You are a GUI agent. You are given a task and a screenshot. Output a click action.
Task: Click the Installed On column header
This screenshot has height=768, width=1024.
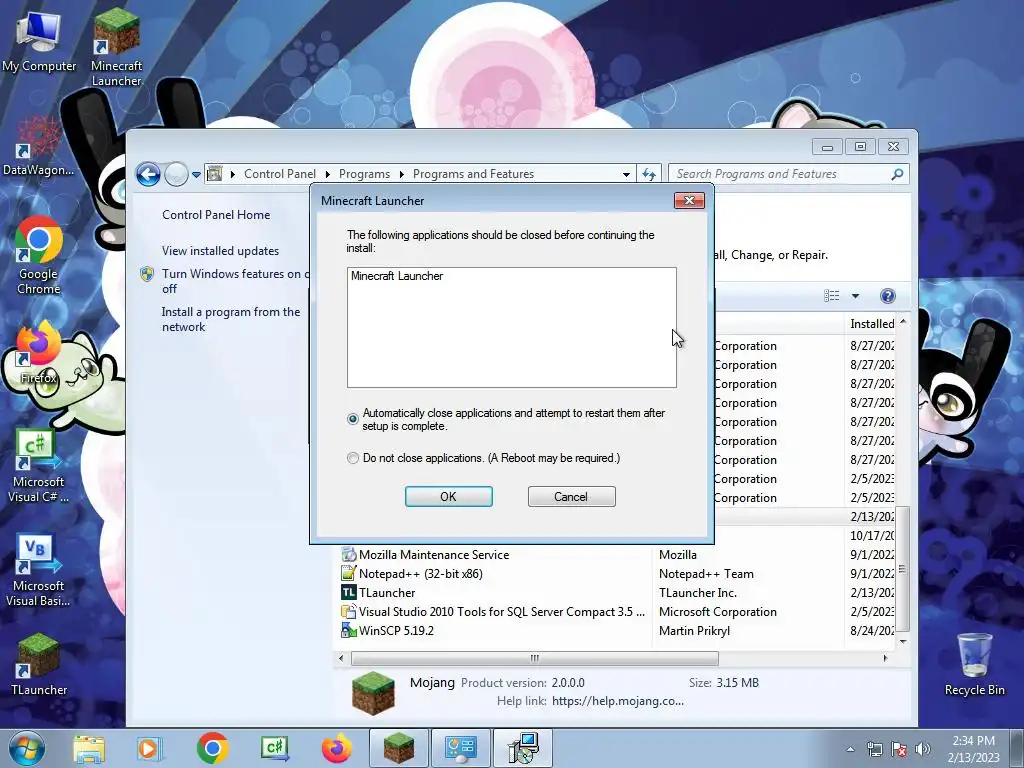click(871, 324)
